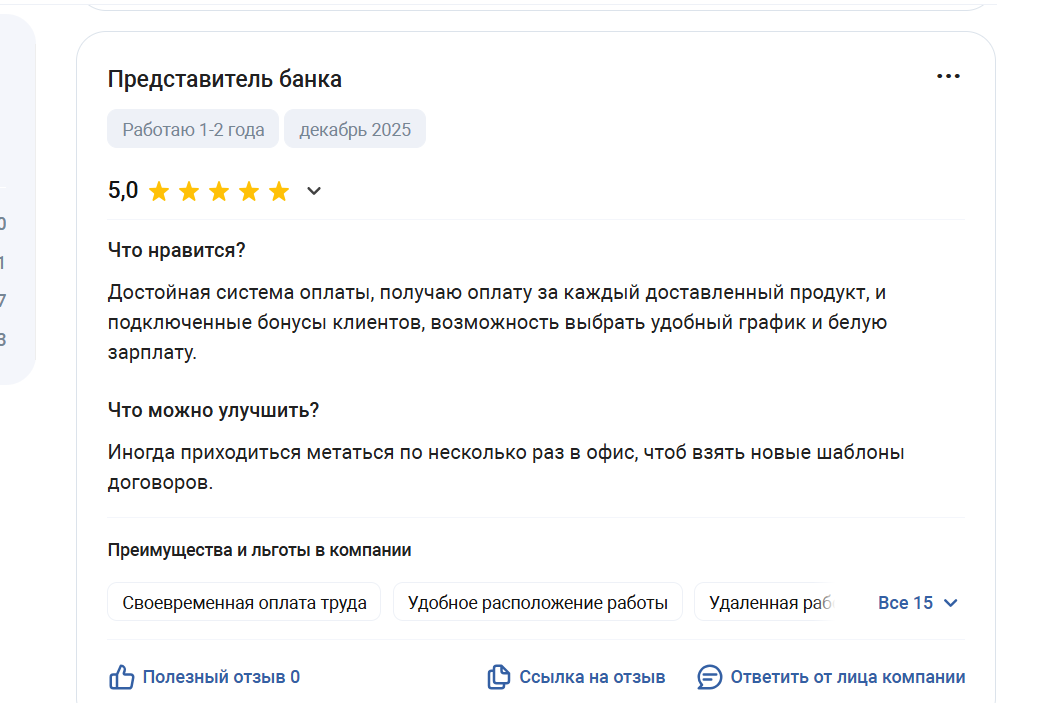Expand the 5,0 rating details chevron
1052x703 pixels.
(x=314, y=191)
